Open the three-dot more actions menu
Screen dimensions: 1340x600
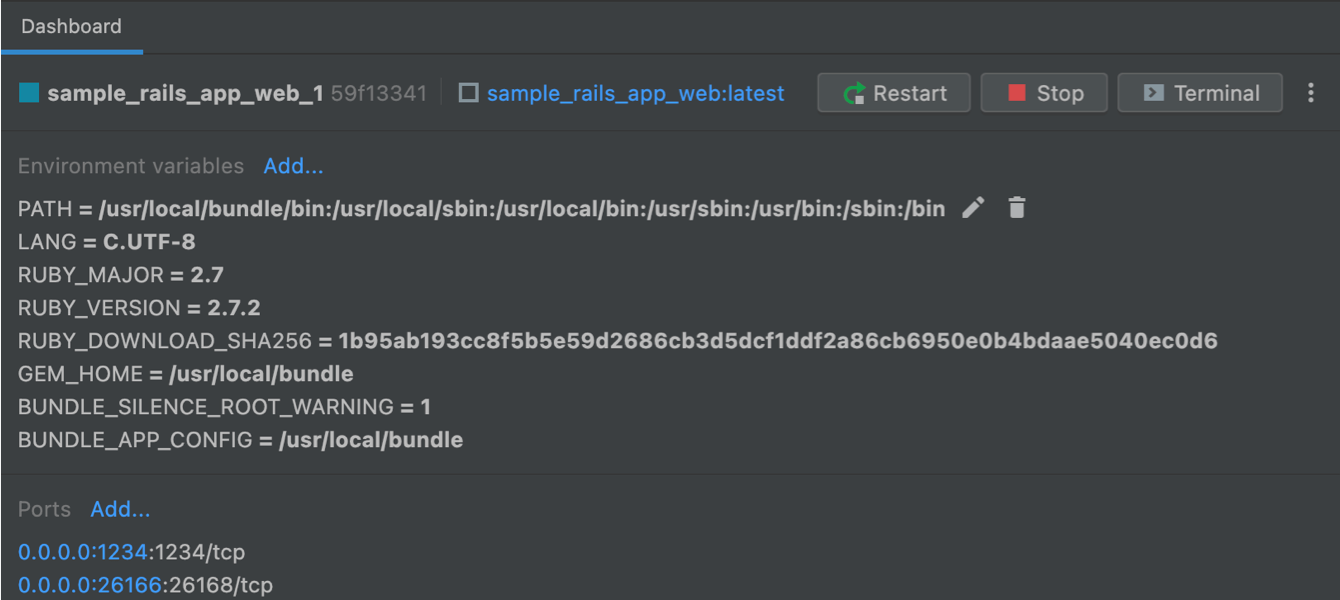click(x=1311, y=93)
